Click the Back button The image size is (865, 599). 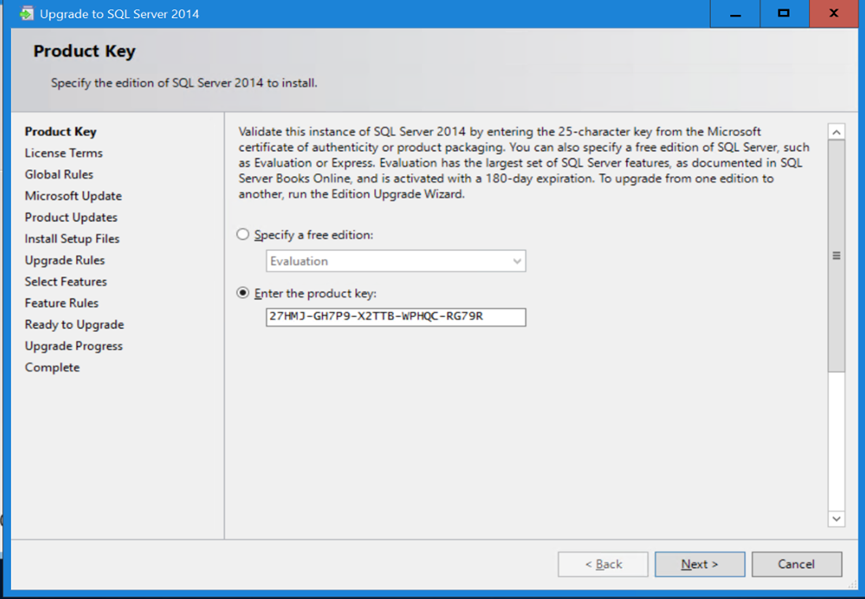click(x=603, y=564)
